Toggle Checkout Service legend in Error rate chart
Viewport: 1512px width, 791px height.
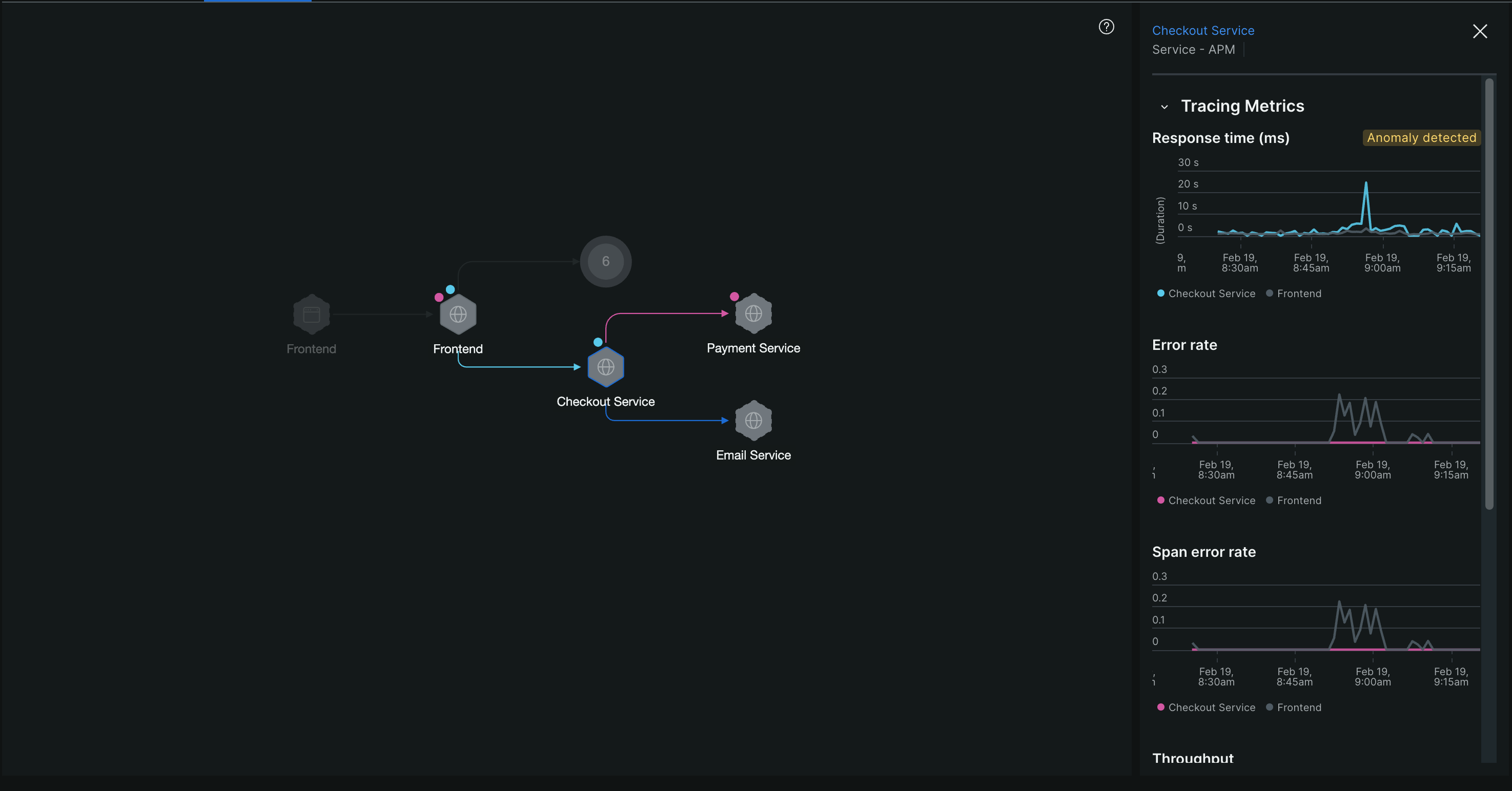[x=1205, y=501]
